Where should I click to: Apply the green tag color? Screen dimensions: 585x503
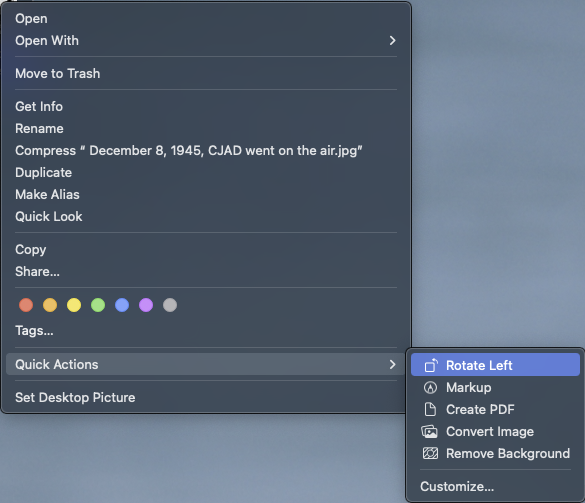98,305
